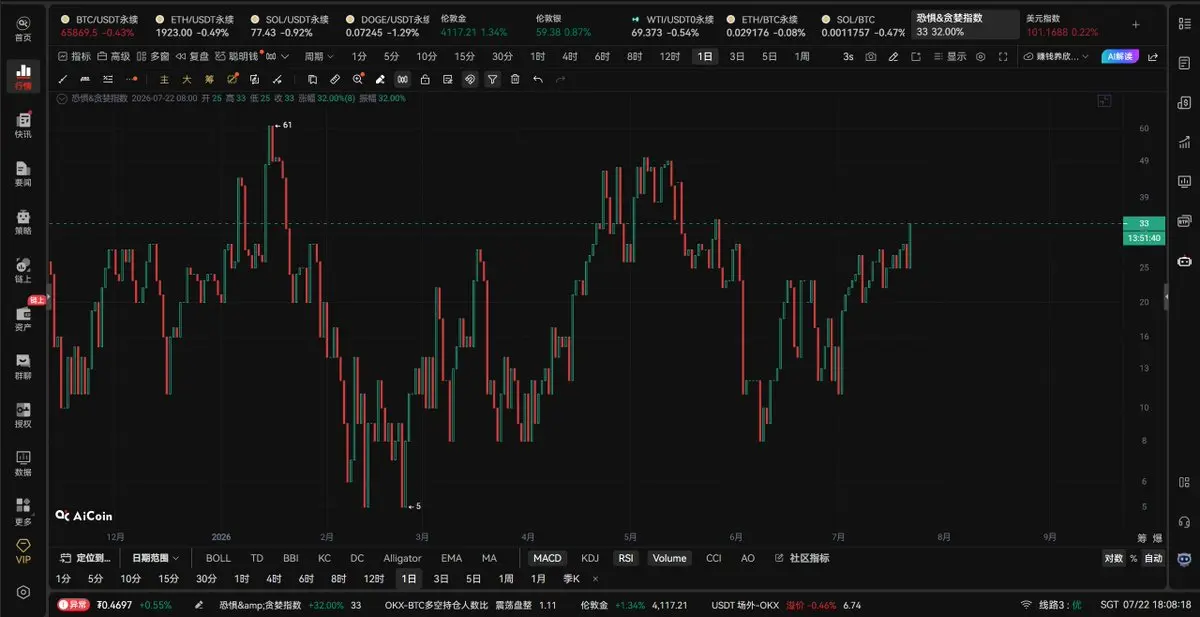Screen dimensions: 1200x617
Task: Click the lock drawings icon
Action: [425, 79]
